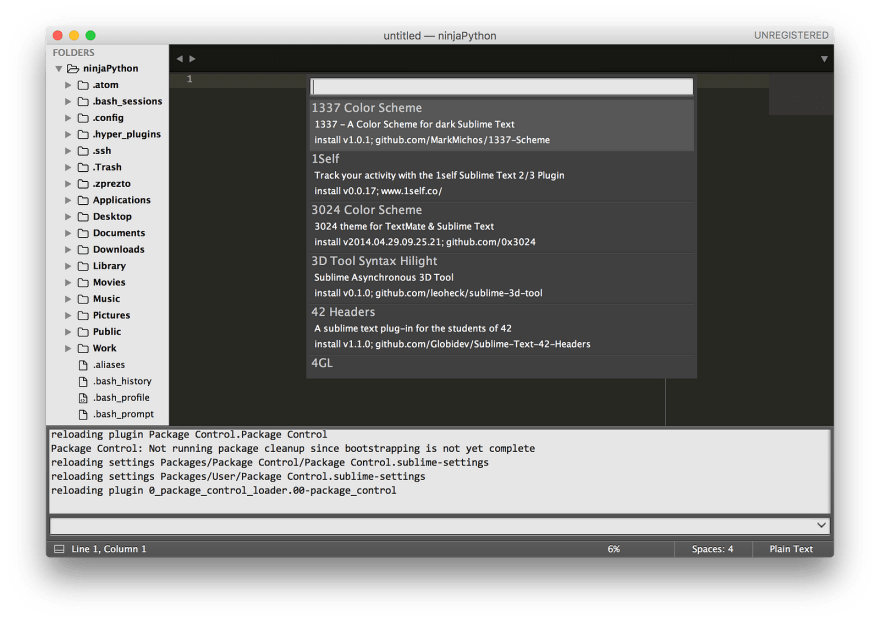The height and width of the screenshot is (623, 880).
Task: Open the .bash_history file name
Action: pos(122,381)
